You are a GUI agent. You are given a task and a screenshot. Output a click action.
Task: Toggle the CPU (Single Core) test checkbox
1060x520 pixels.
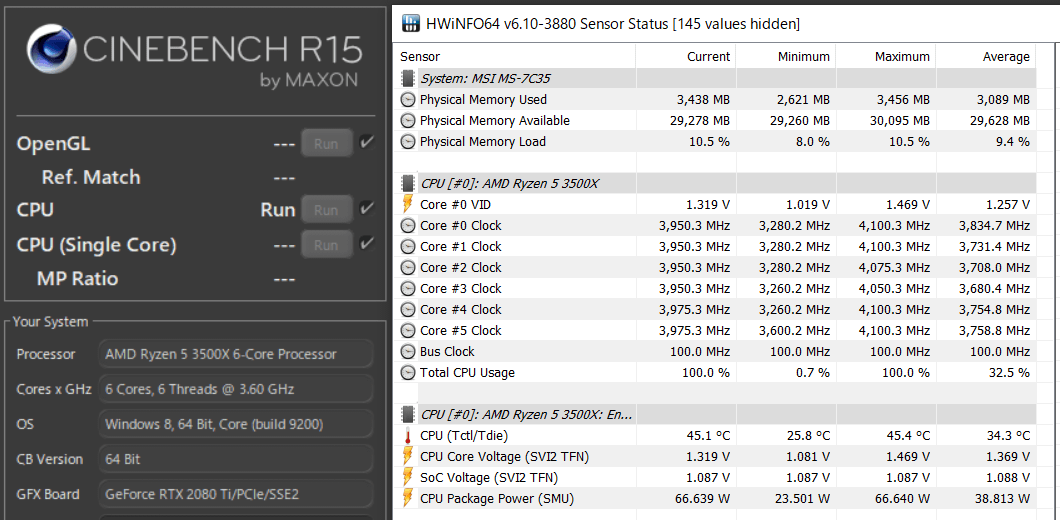point(366,243)
